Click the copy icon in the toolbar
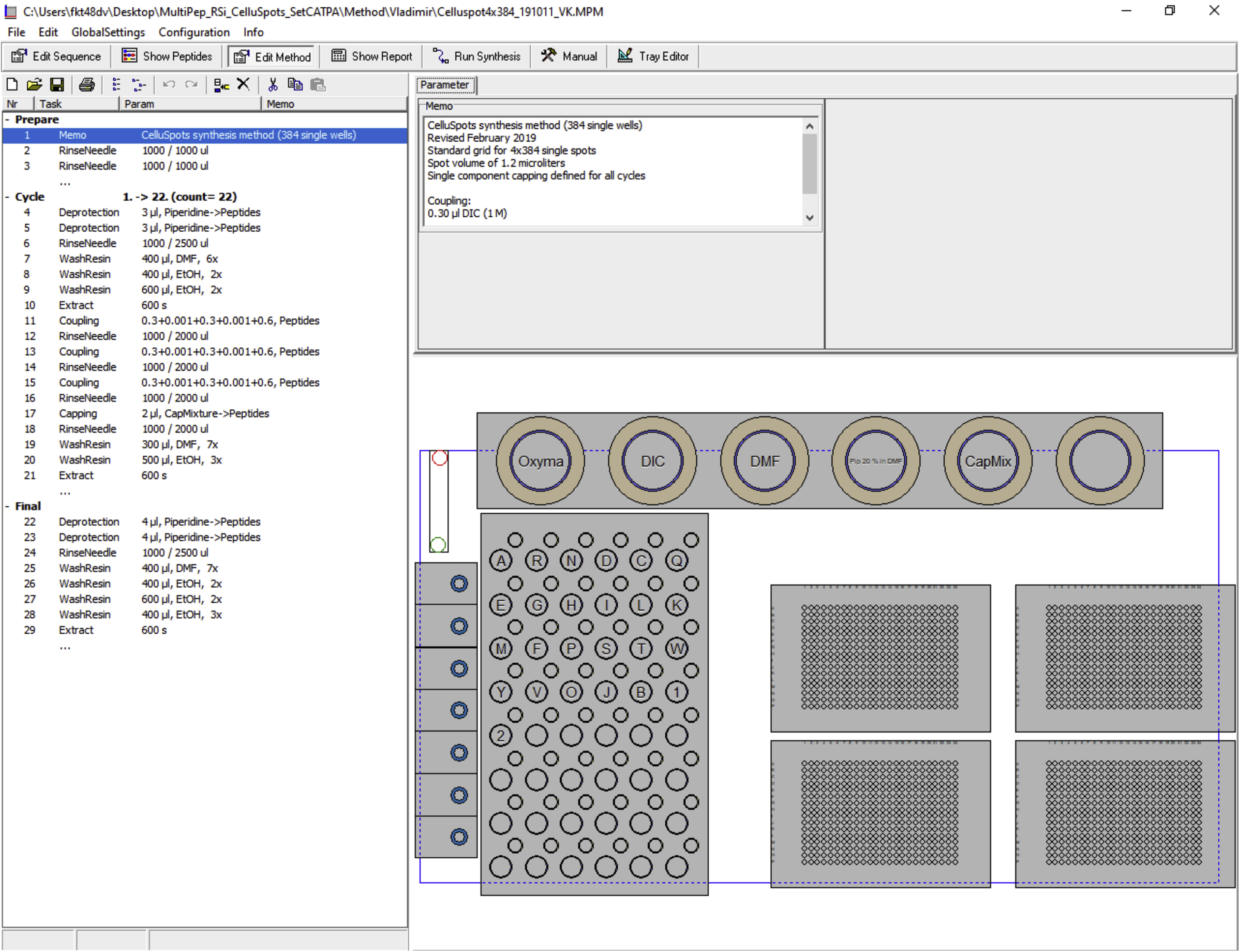Viewport: 1240px width, 952px height. tap(295, 85)
